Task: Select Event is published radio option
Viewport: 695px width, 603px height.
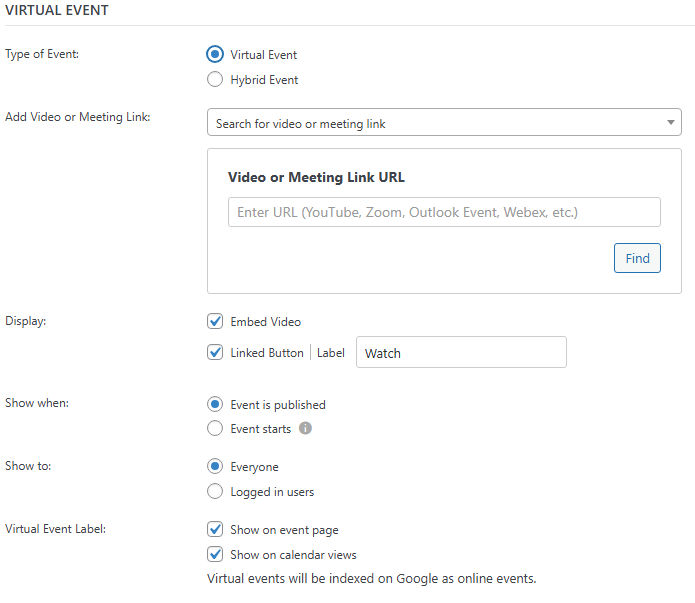Action: (214, 405)
